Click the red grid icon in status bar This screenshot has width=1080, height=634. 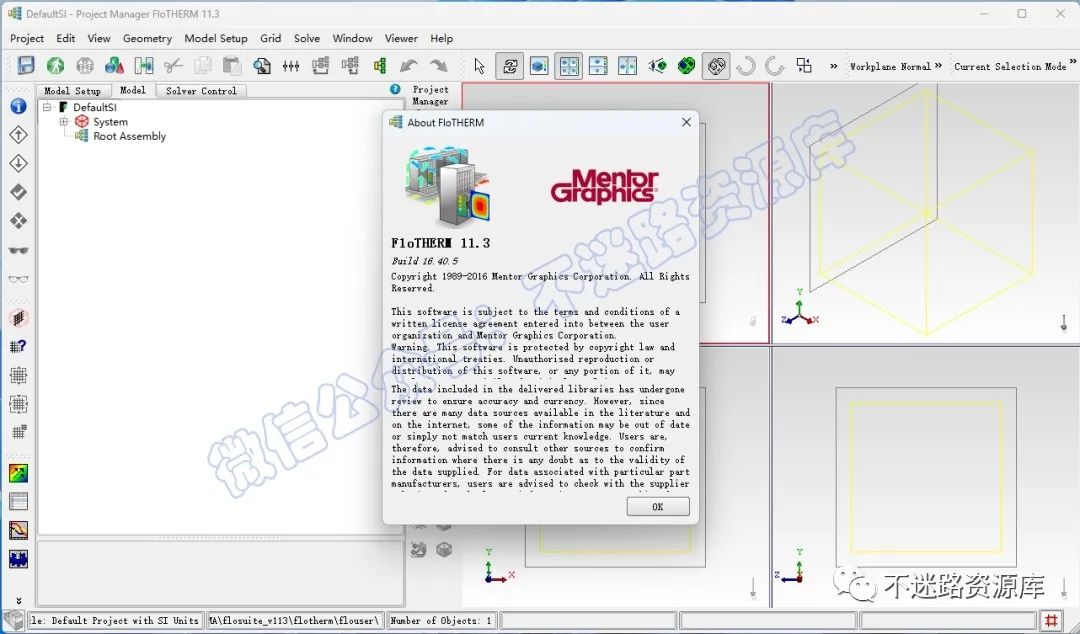pyautogui.click(x=1051, y=620)
